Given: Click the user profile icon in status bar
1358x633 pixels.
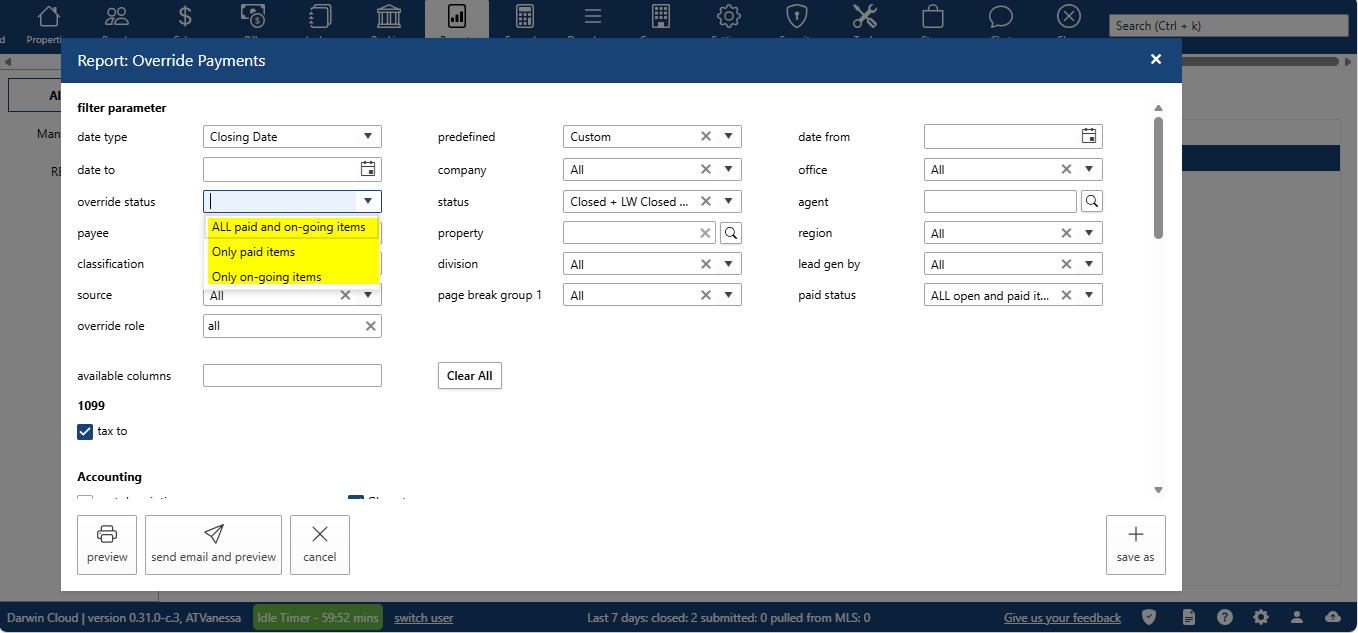Looking at the screenshot, I should (1296, 618).
